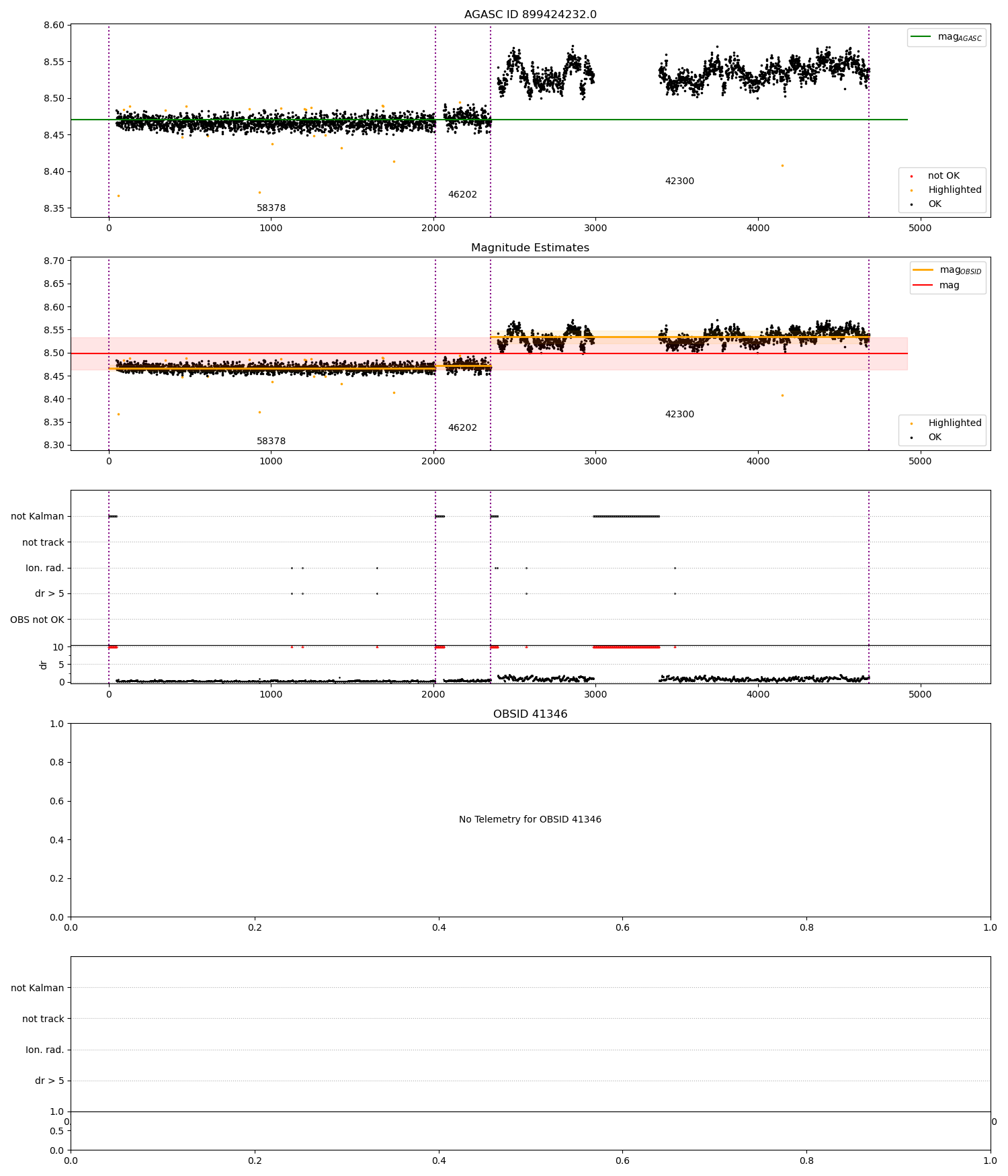Click 'not Kalman' label in third plot
The width and height of the screenshot is (1008, 1176).
click(x=38, y=517)
